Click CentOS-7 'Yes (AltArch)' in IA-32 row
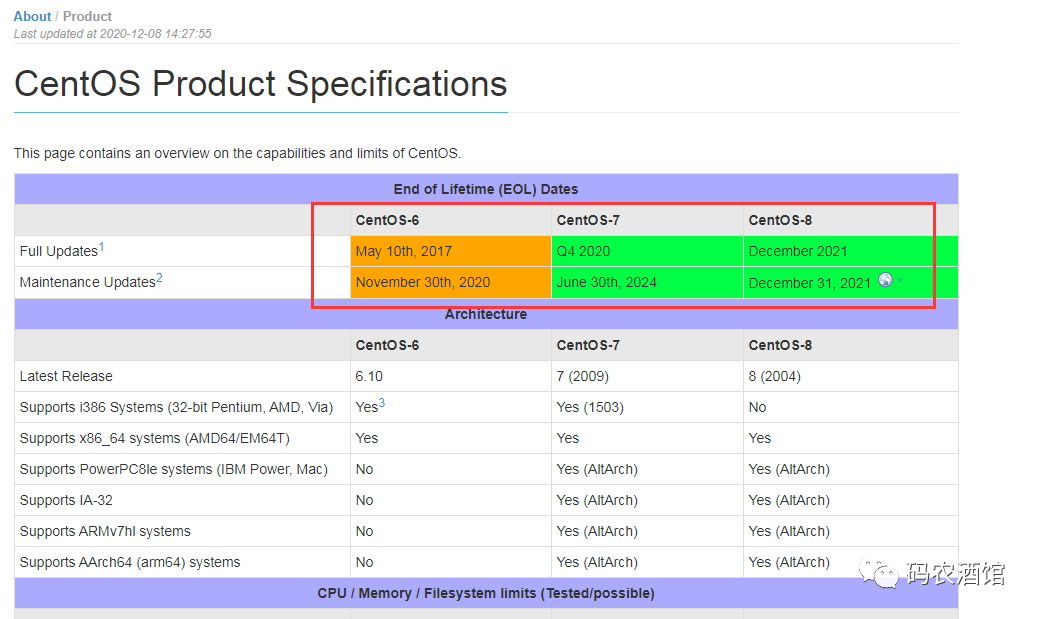The width and height of the screenshot is (1039, 619). (x=597, y=500)
